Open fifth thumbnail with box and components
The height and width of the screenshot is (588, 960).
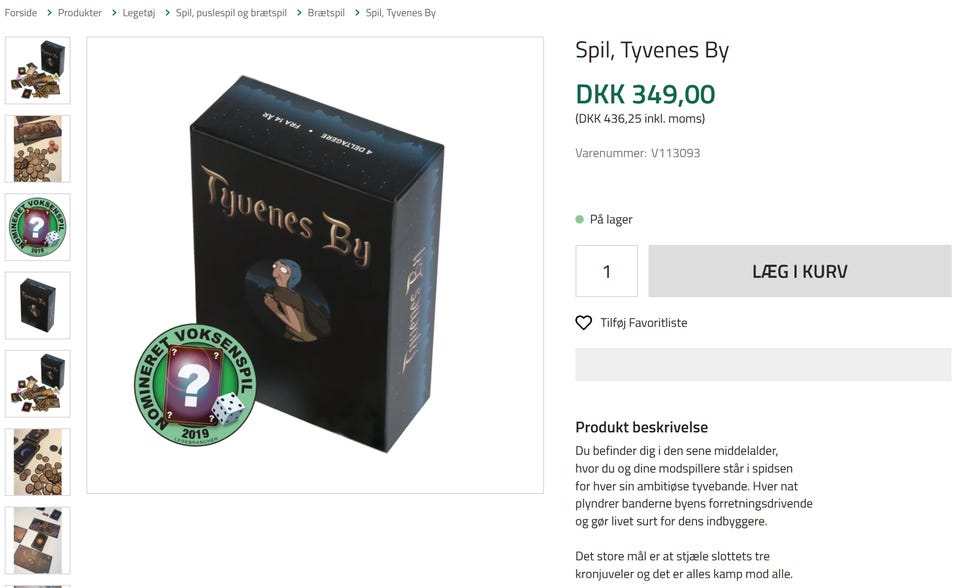tap(38, 384)
